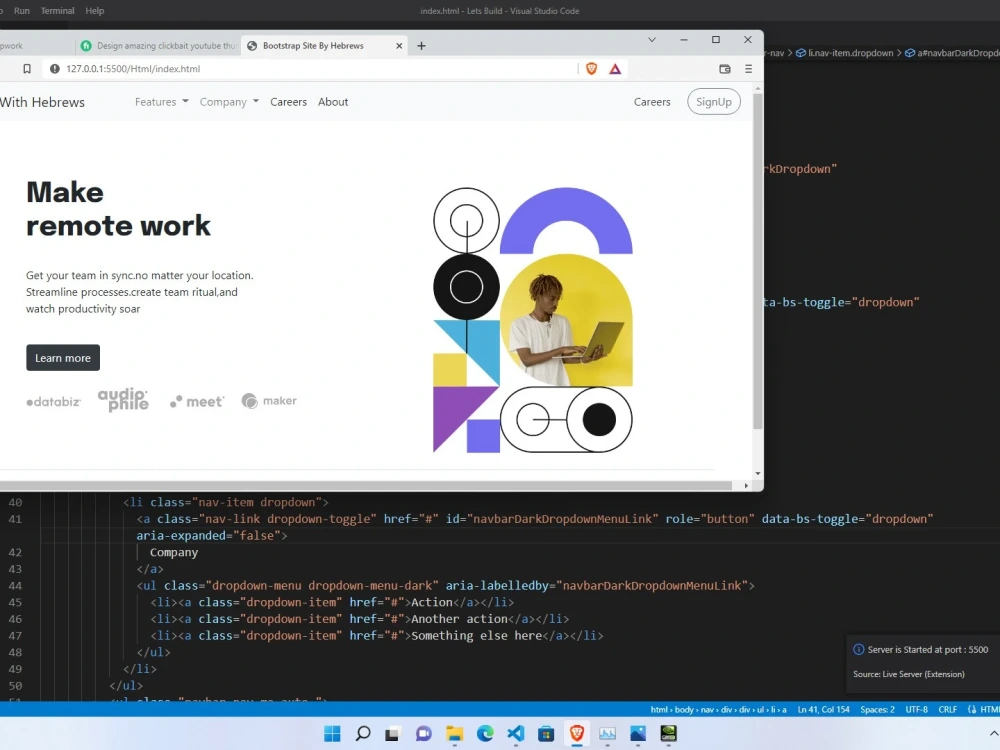Click CRLF line ending in status bar
The width and height of the screenshot is (1000, 750).
point(947,709)
